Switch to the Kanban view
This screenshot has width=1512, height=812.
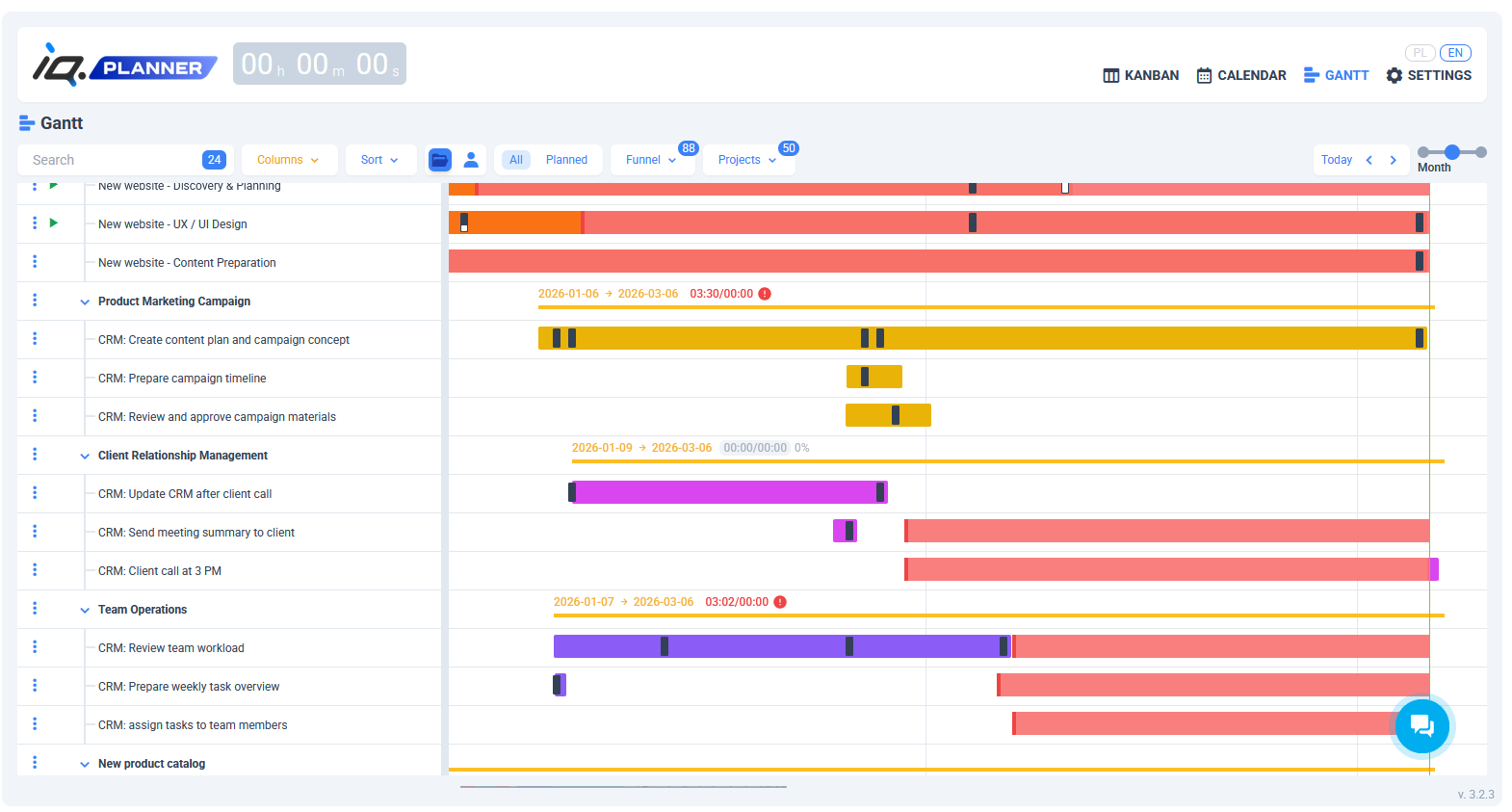tap(1140, 75)
